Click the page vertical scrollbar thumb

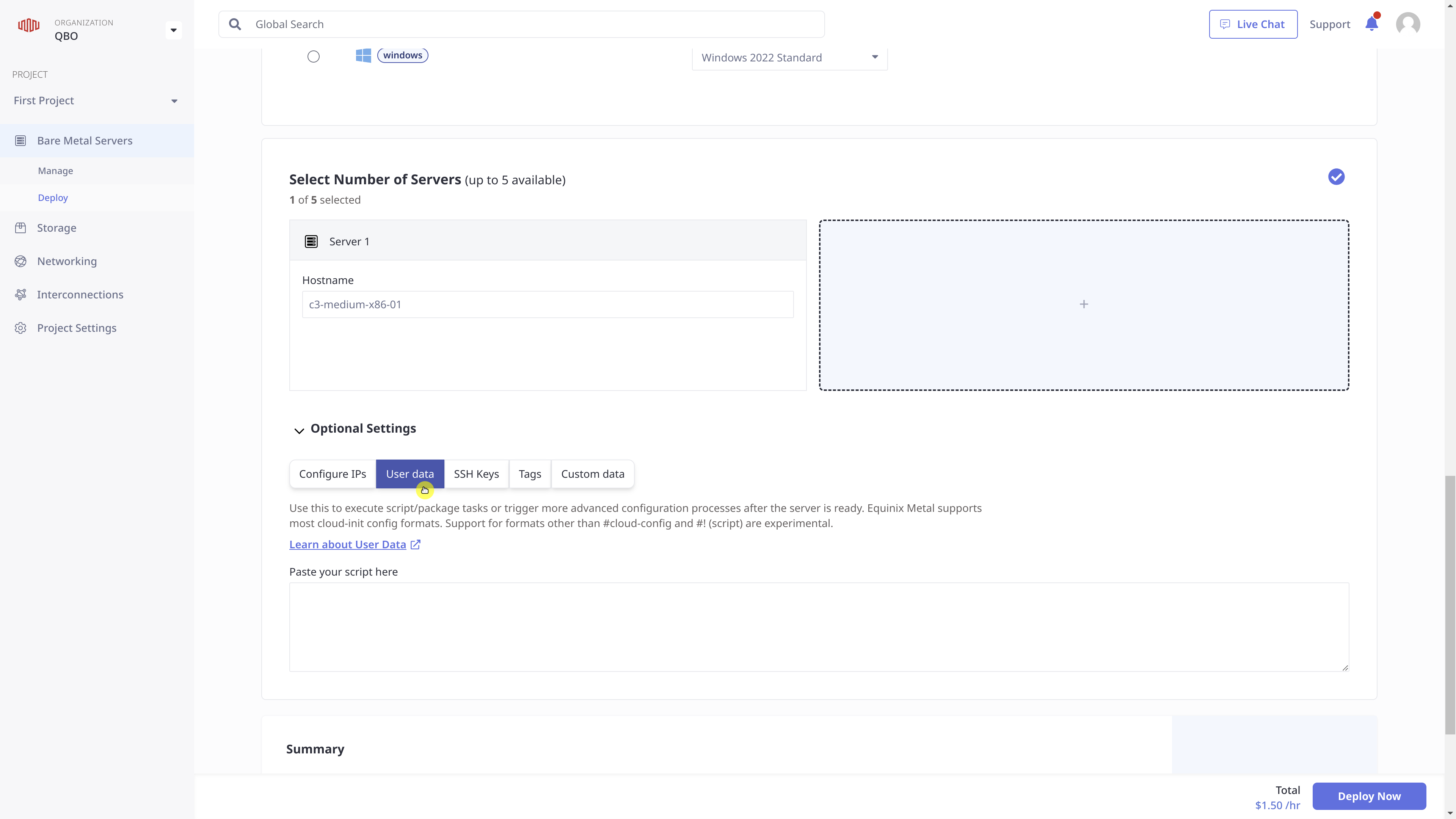[x=1450, y=605]
